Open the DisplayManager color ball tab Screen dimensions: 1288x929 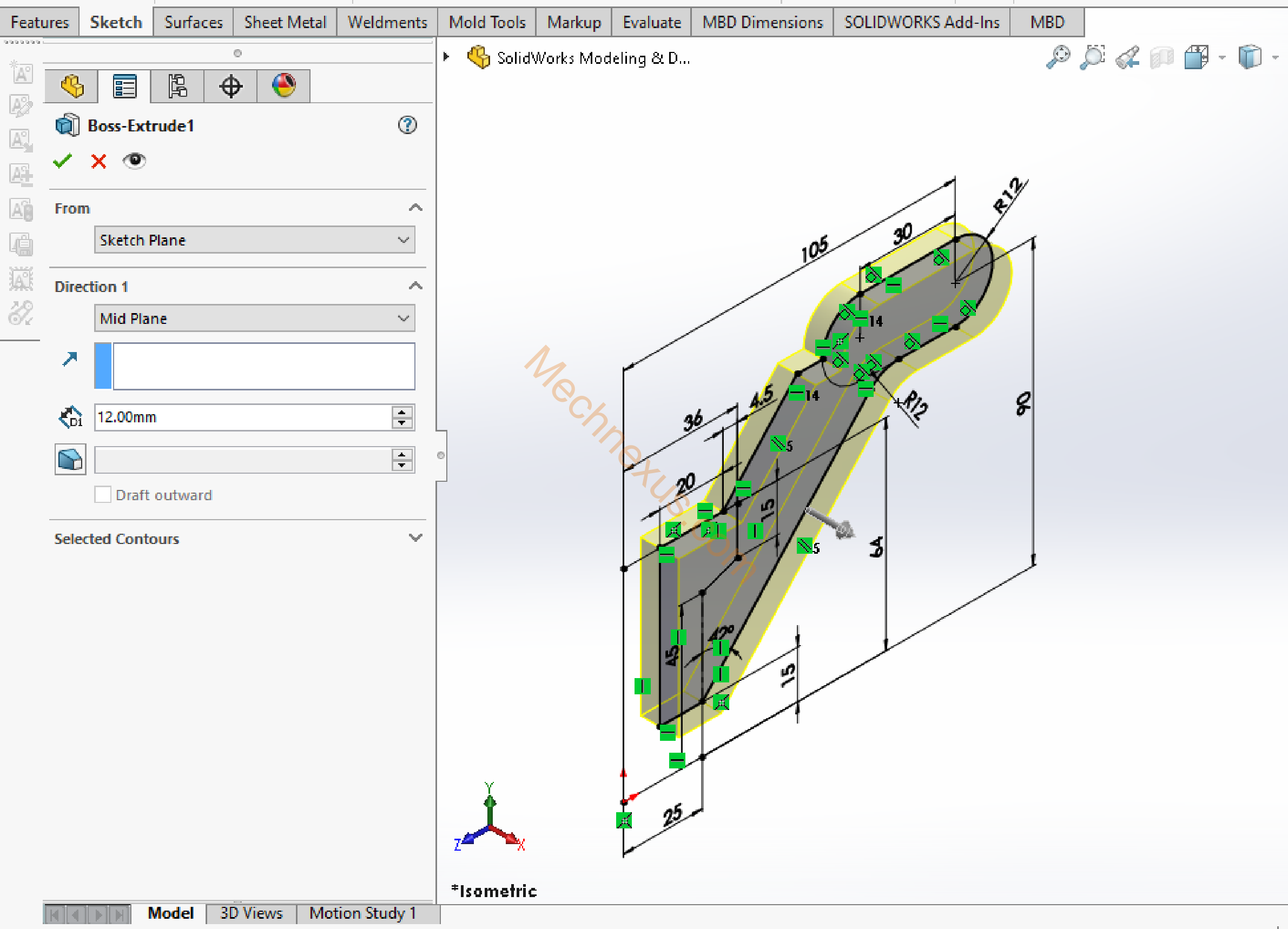click(283, 87)
